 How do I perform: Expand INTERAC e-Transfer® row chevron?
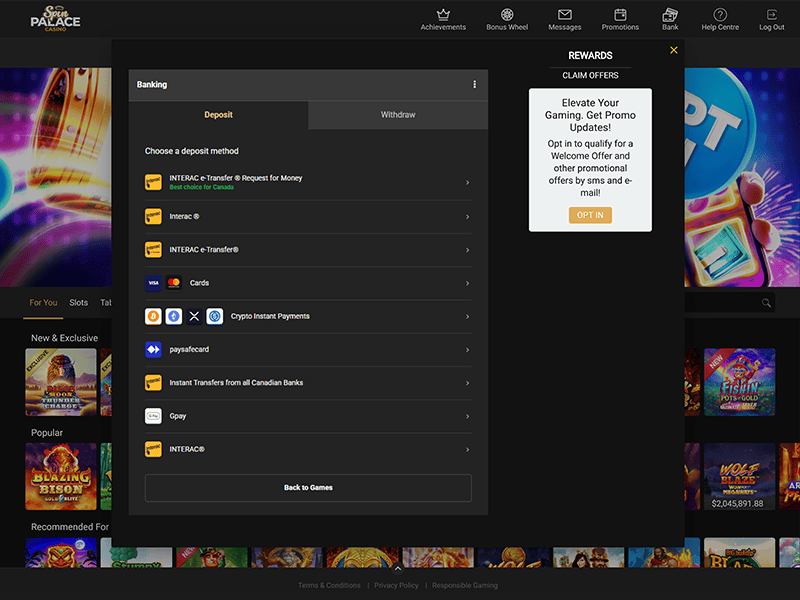(x=467, y=250)
